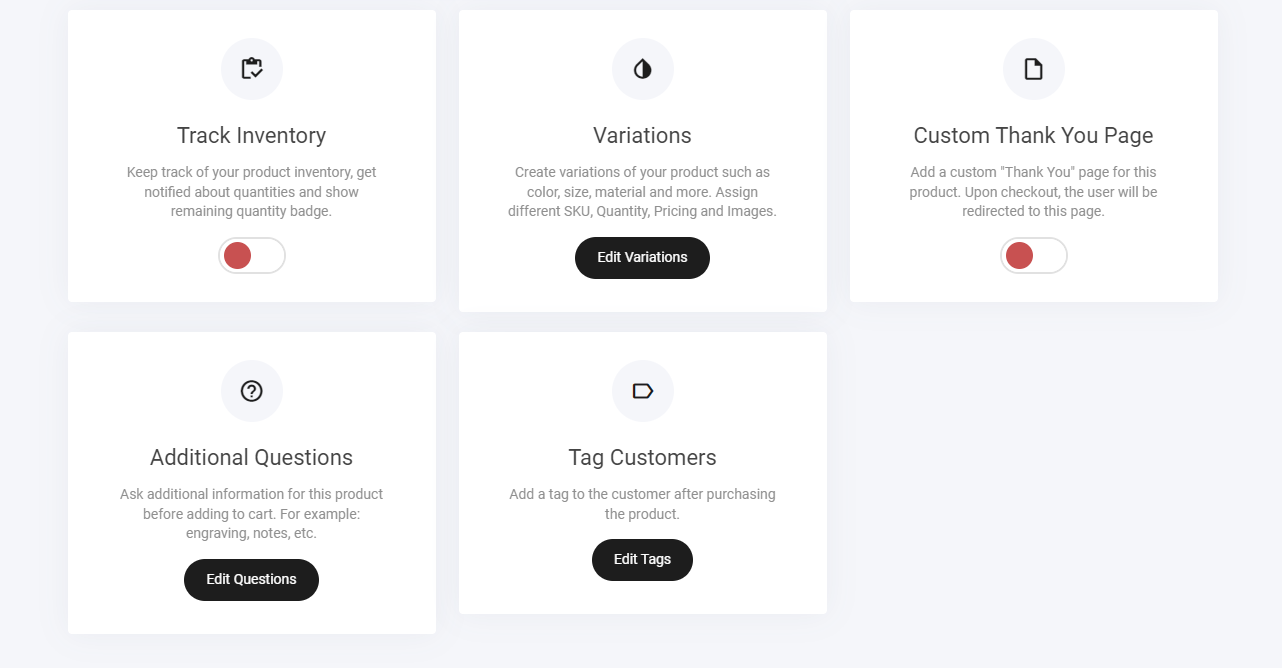Turn on the Custom Thank You Page switch
This screenshot has width=1282, height=668.
pos(1034,256)
